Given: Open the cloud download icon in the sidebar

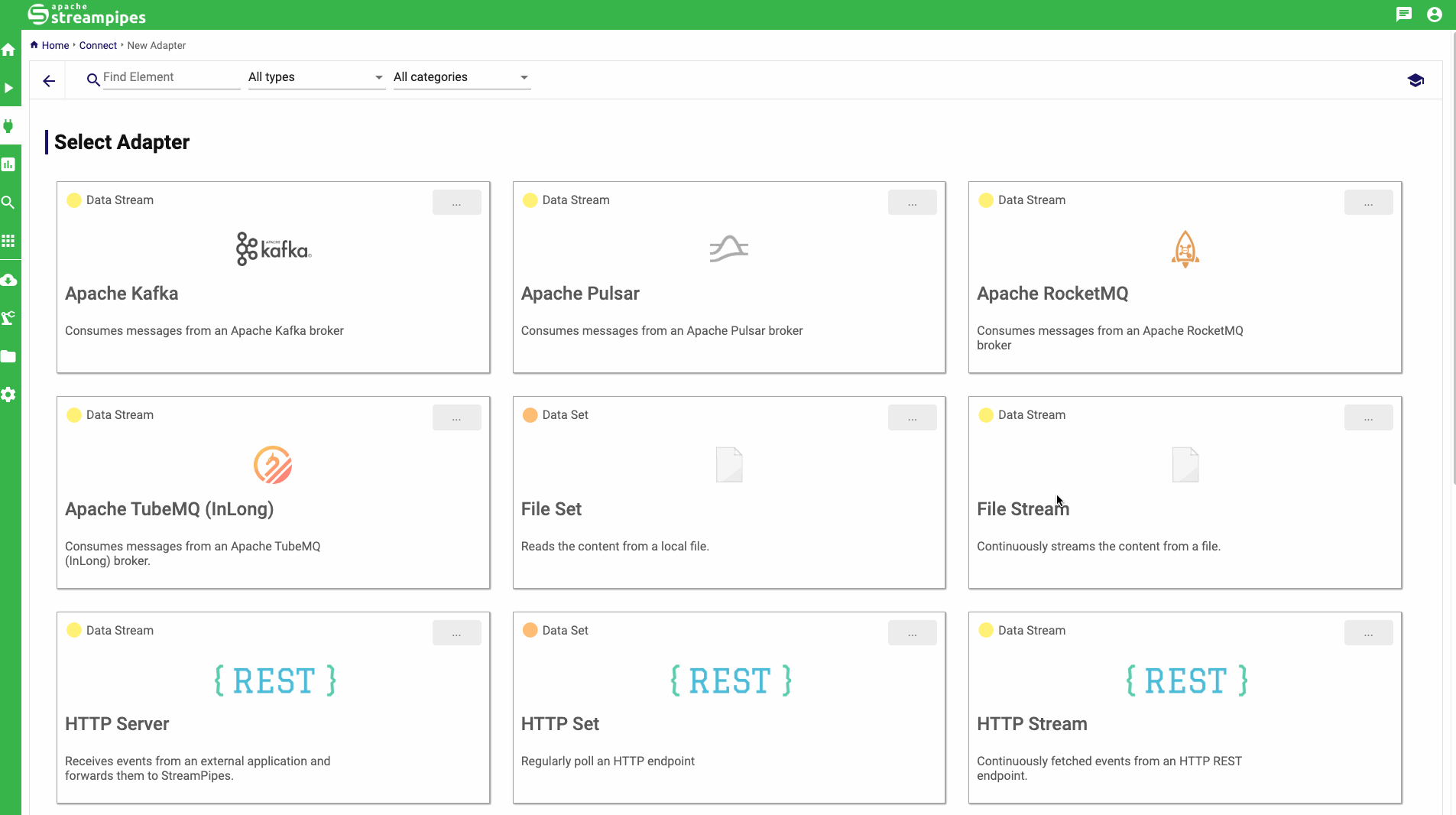Looking at the screenshot, I should pos(8,280).
